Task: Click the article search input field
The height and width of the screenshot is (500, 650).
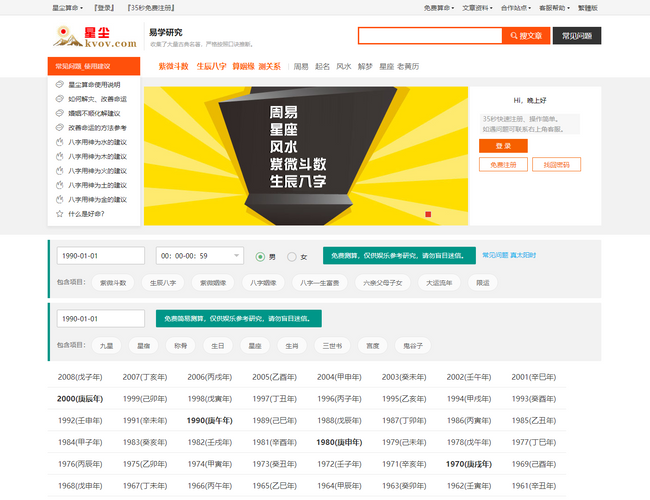Action: (430, 35)
